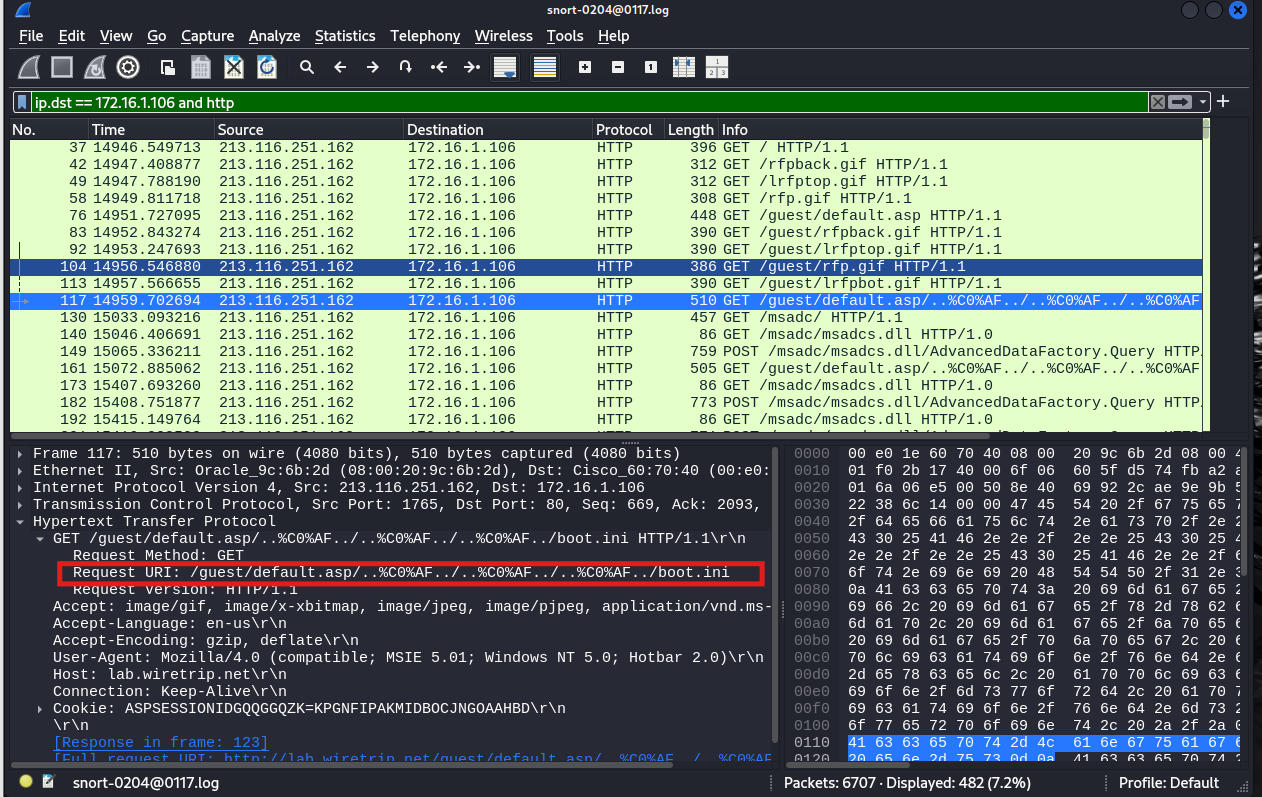This screenshot has height=797, width=1262.
Task: Find a packet with magnifier icon
Action: [307, 67]
